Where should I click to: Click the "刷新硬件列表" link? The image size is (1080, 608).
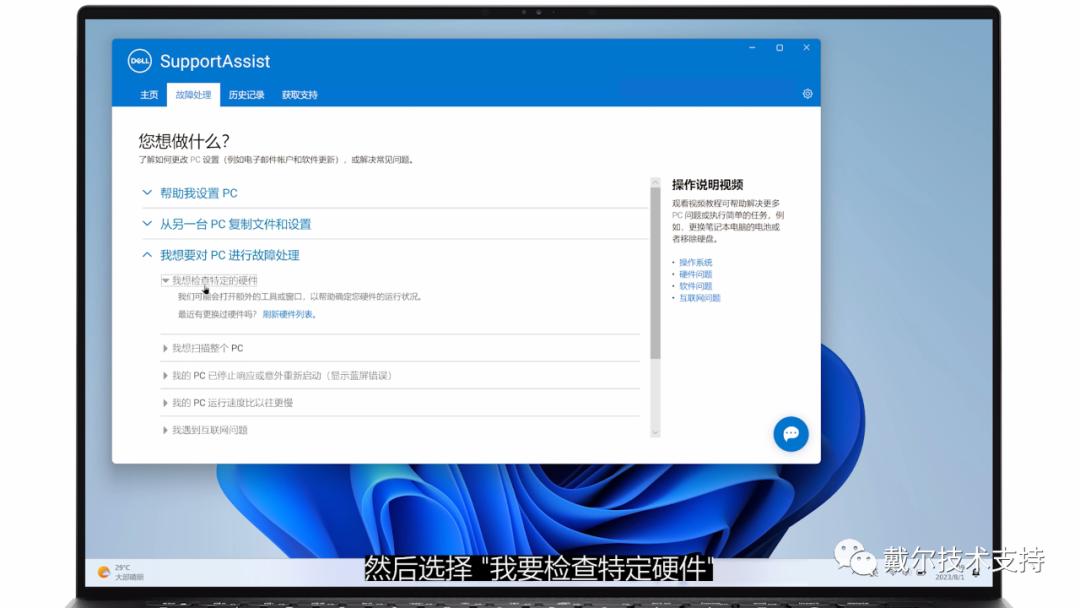tap(288, 313)
